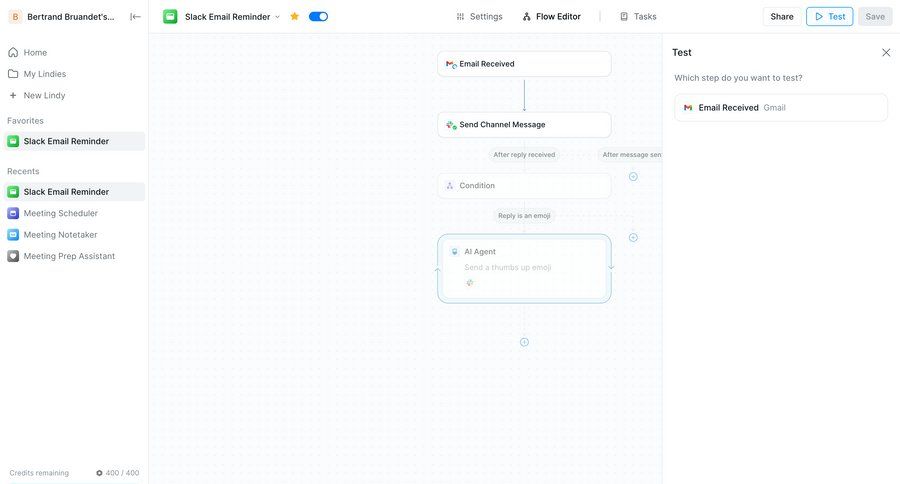Click the Gmail icon on Email Received node

point(451,64)
